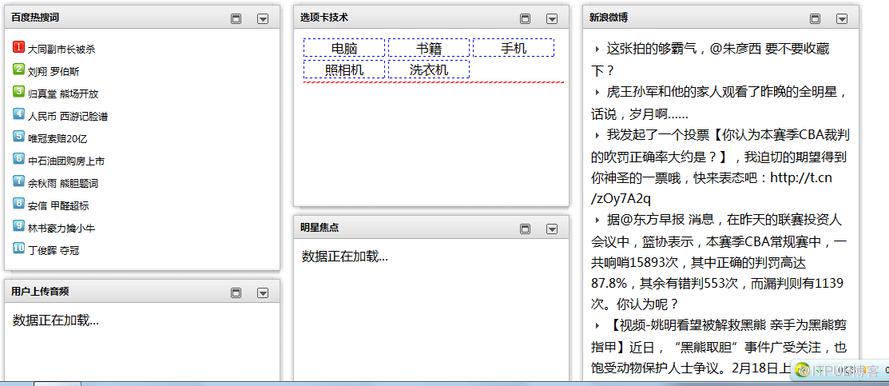
Task: Click the 用户上传音频 panel title
Action: pyautogui.click(x=40, y=291)
